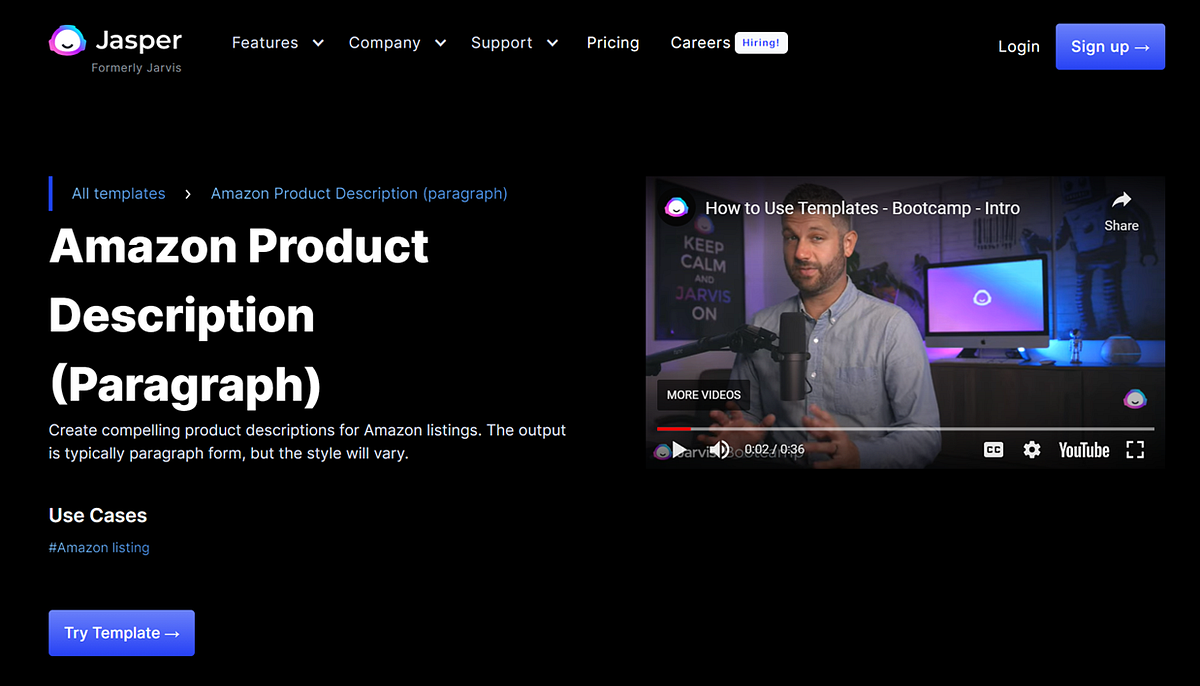Click Jasper watermark icon in video corner
The image size is (1200, 686).
[x=1135, y=399]
